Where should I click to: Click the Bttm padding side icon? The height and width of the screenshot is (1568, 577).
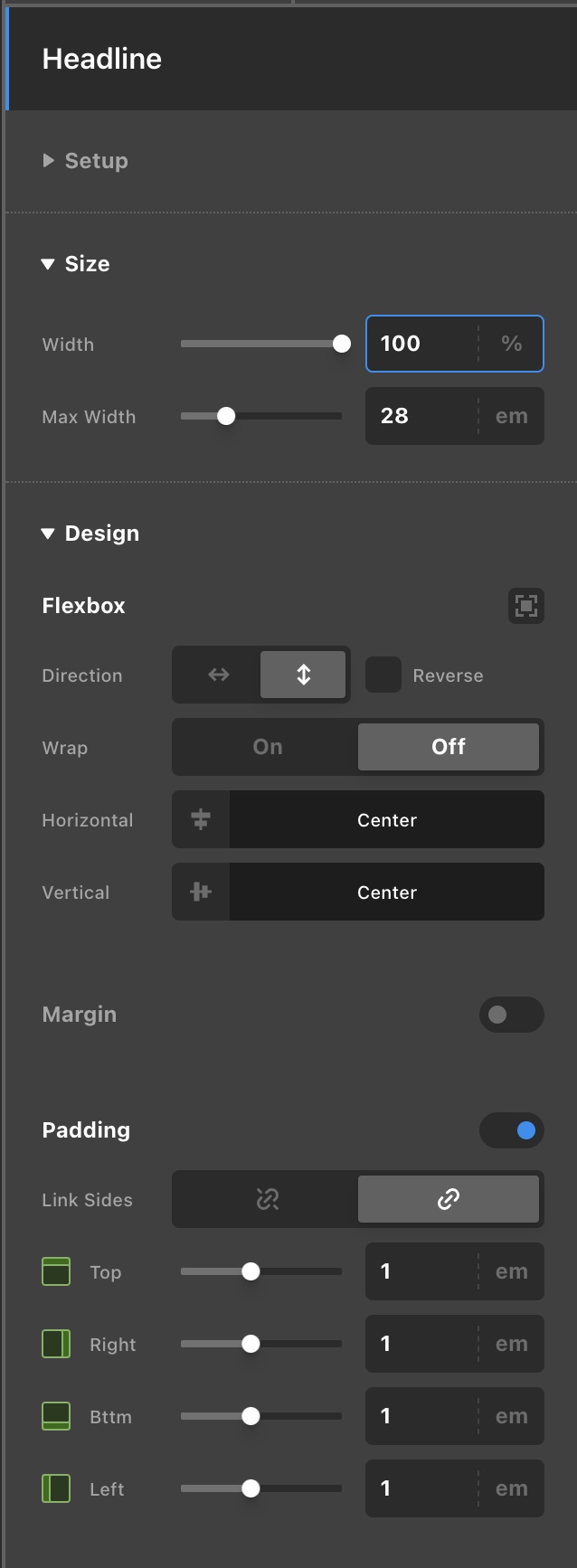coord(56,1416)
